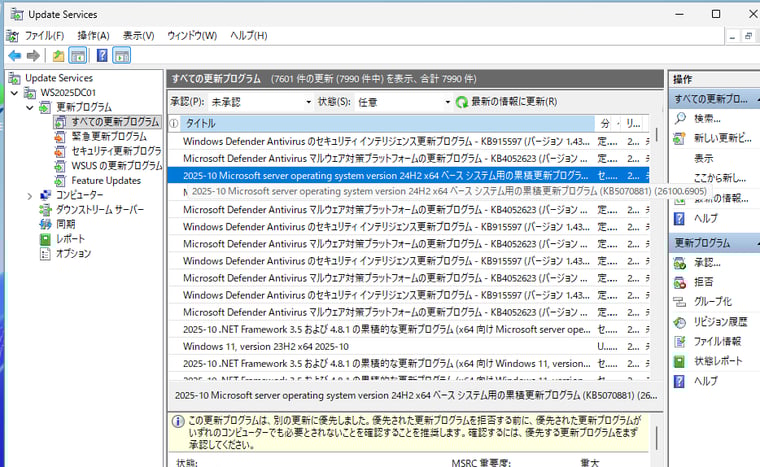Screen dimensions: 760x467
Task: Open the Feature Updates tree item
Action: coord(106,180)
